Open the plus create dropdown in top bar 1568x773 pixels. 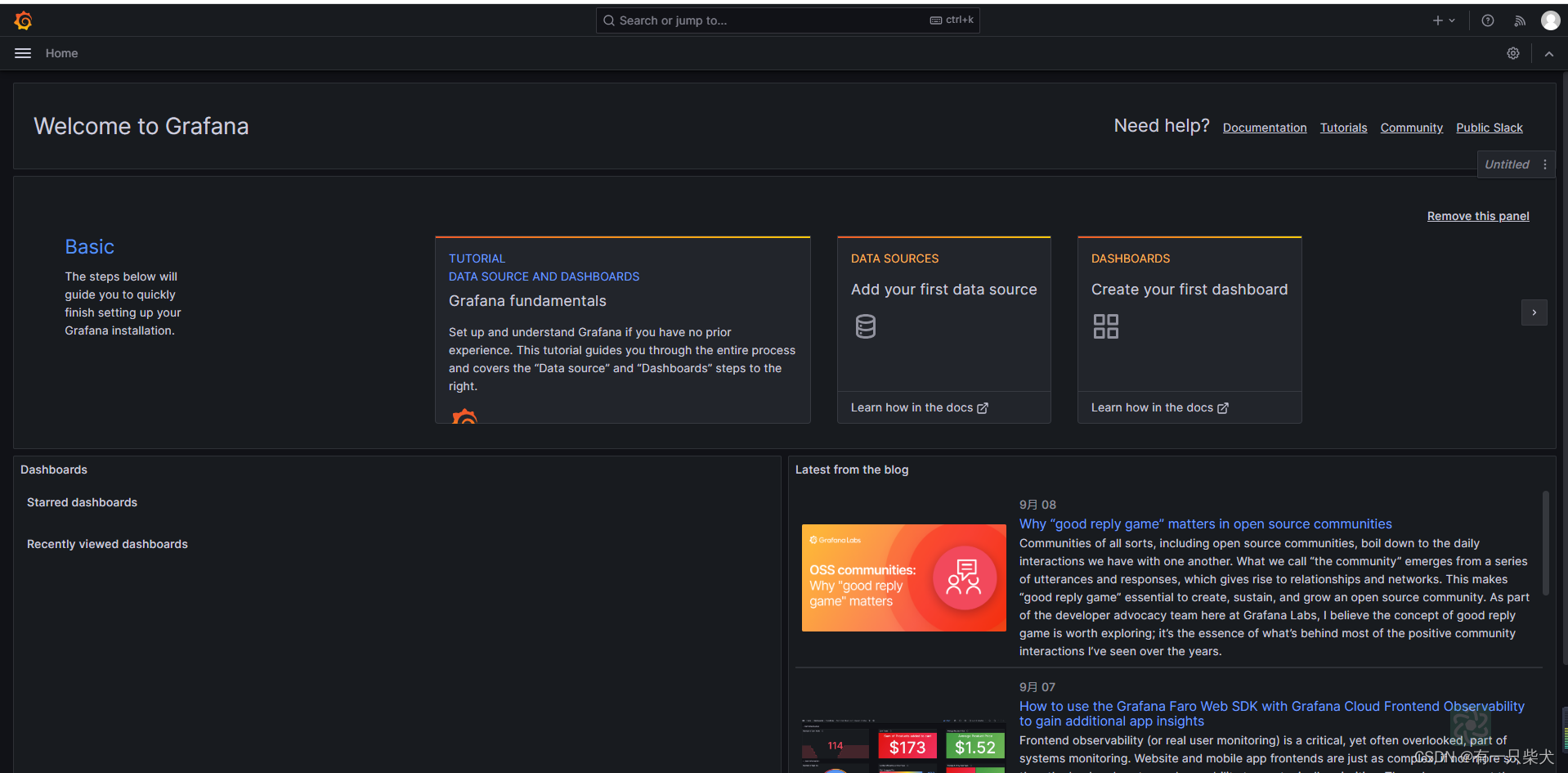pos(1443,20)
